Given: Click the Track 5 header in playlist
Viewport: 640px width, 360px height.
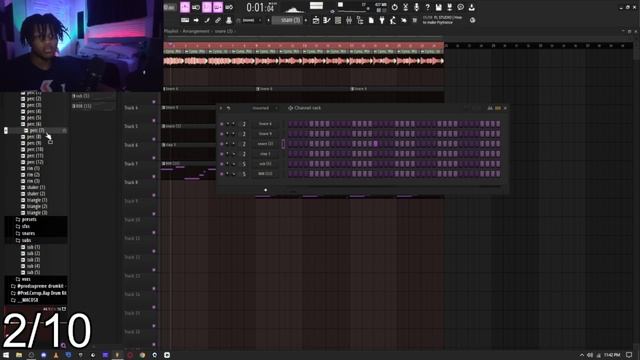Looking at the screenshot, I should point(140,127).
